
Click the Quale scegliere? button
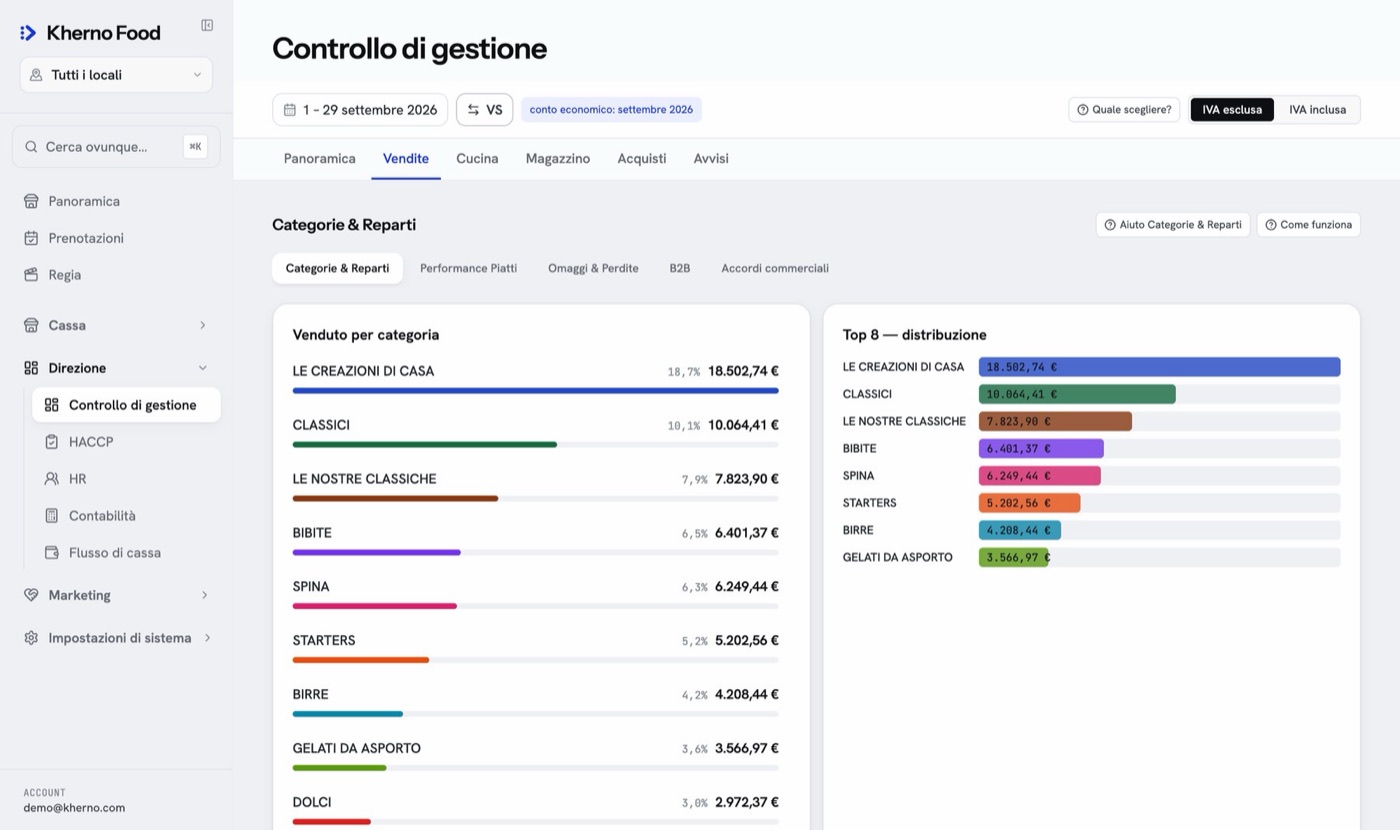1124,110
